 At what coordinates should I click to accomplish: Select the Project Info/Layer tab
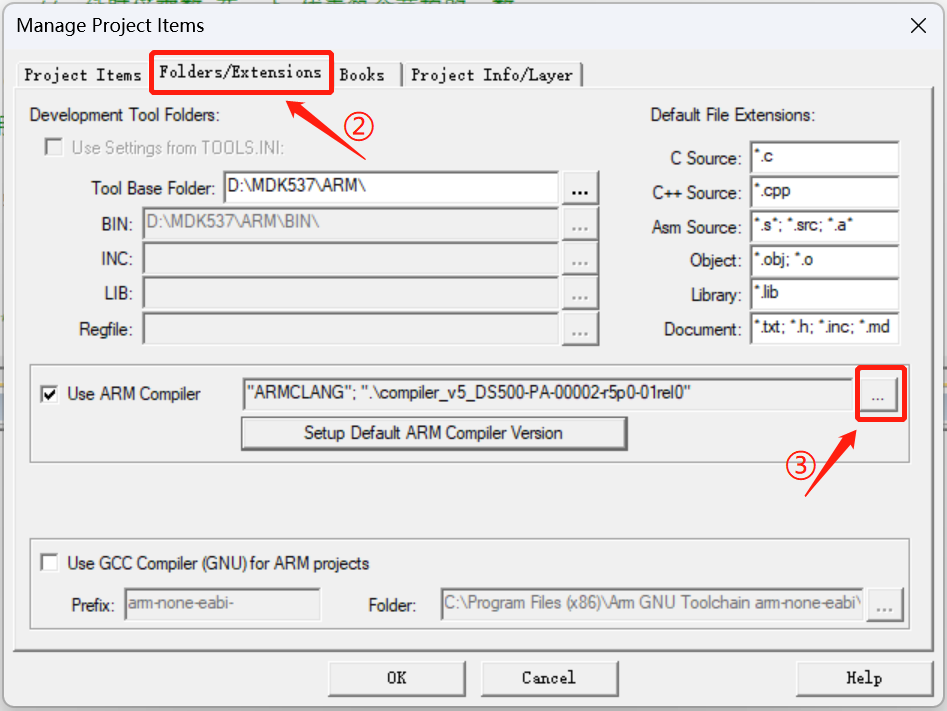492,74
